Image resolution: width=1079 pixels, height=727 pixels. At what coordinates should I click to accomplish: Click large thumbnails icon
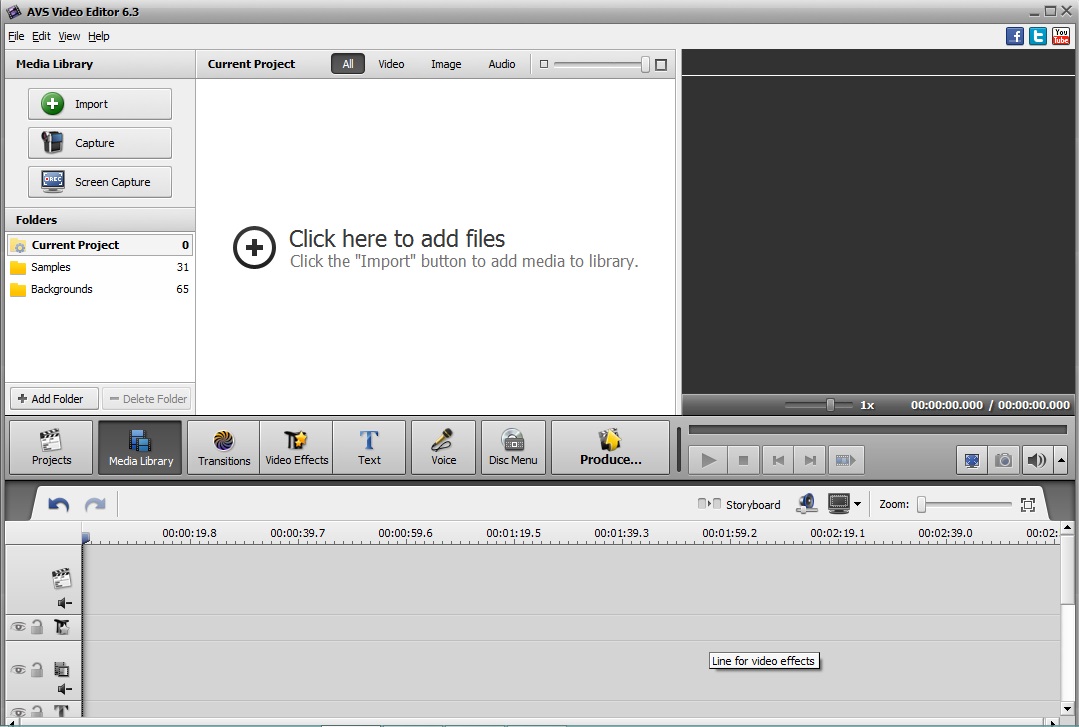coord(661,65)
